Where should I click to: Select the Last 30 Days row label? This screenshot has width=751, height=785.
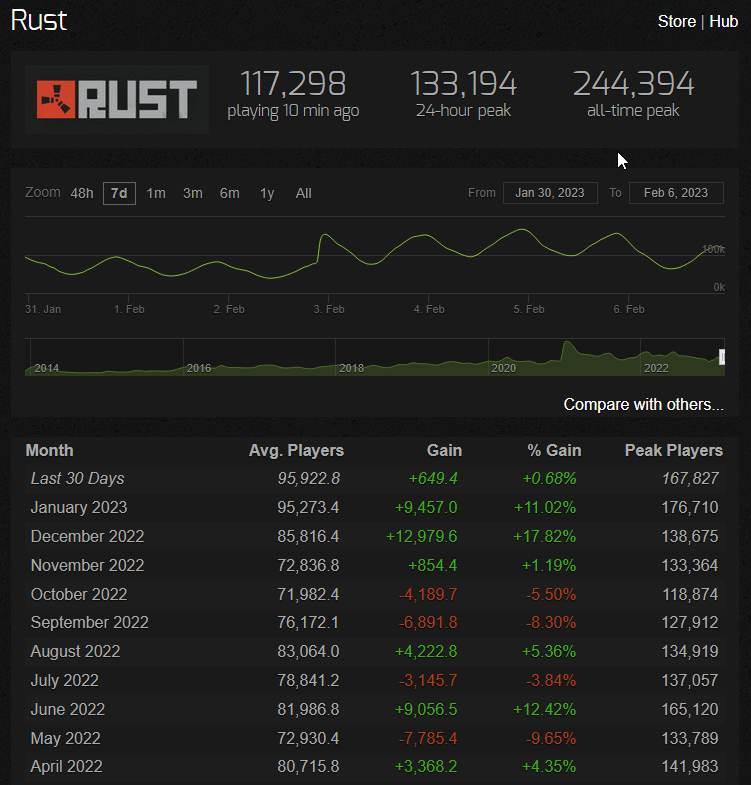pos(78,479)
